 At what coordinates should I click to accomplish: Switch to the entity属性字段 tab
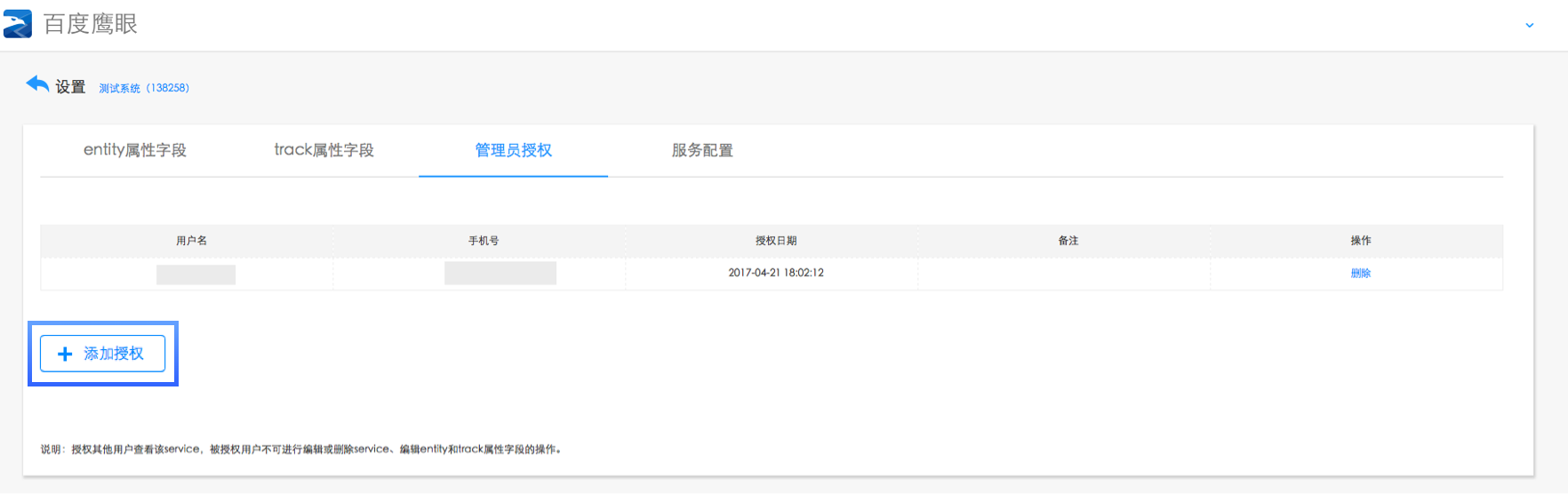(x=135, y=150)
